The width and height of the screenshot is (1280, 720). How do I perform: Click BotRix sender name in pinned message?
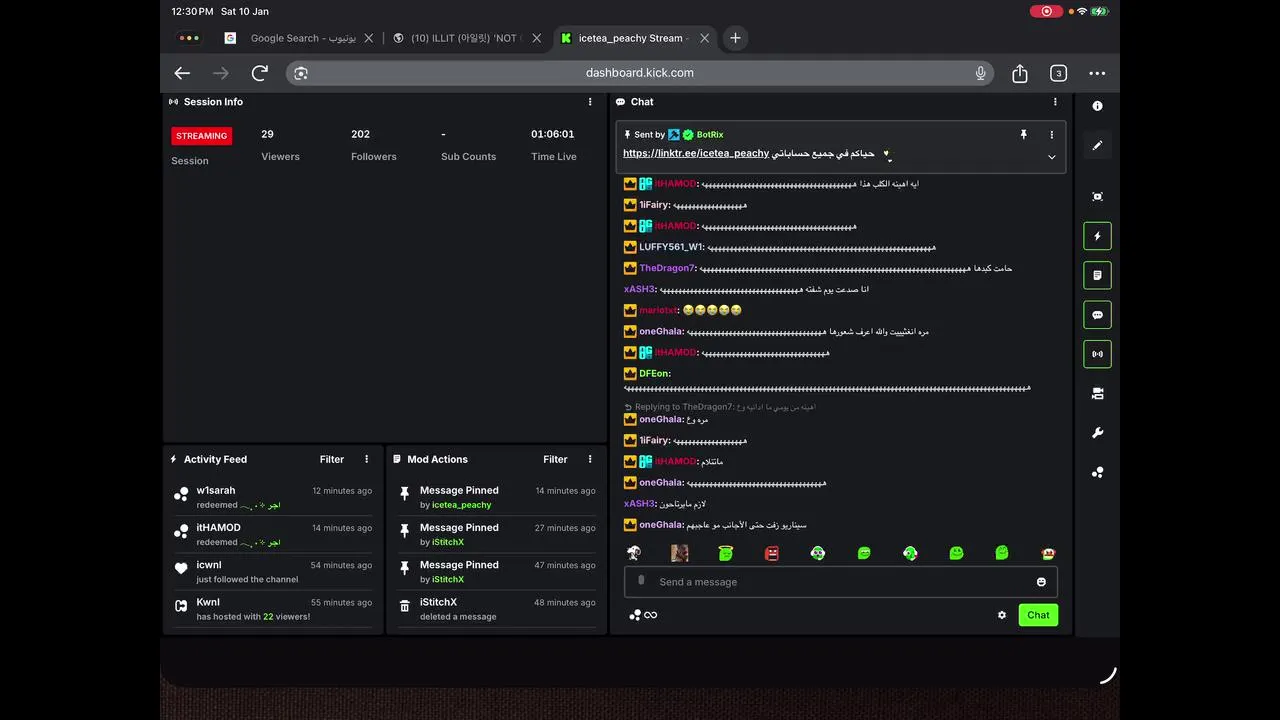[x=710, y=134]
